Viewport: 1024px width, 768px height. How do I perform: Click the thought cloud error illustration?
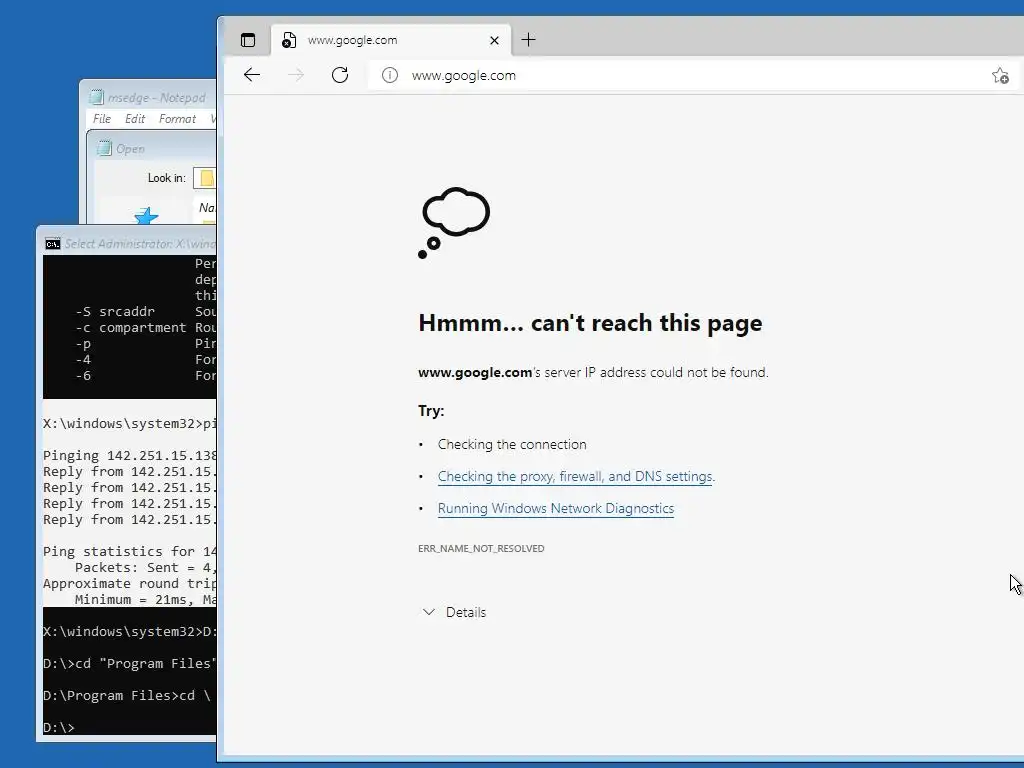point(454,223)
